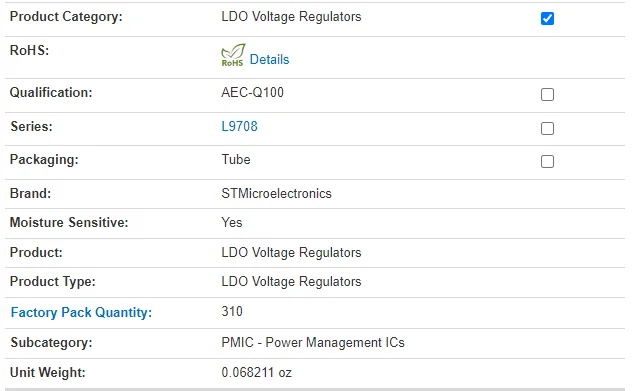Viewport: 632px width, 391px height.
Task: Select the STMicroelectronics brand text
Action: [276, 193]
